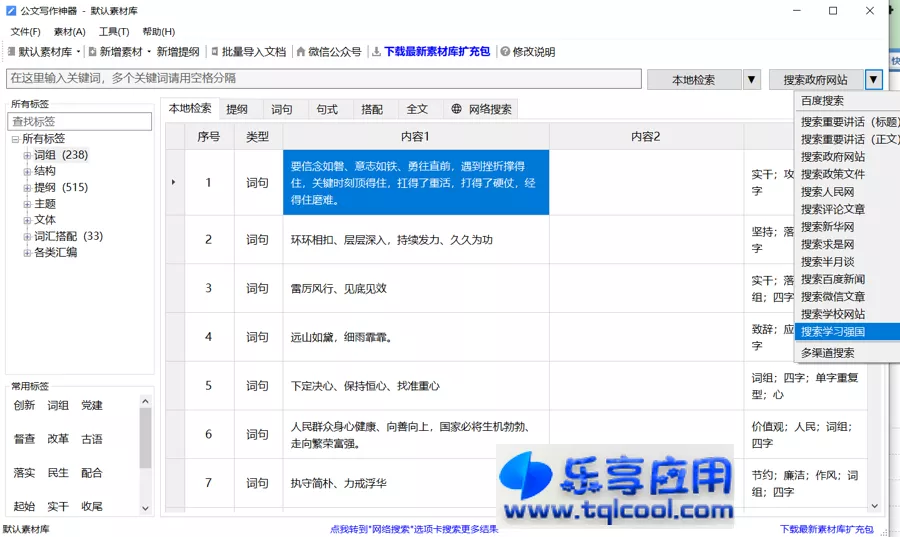This screenshot has height=537, width=900.
Task: Select 搜索重要讲话 (标题) menu entry
Action: coord(847,122)
